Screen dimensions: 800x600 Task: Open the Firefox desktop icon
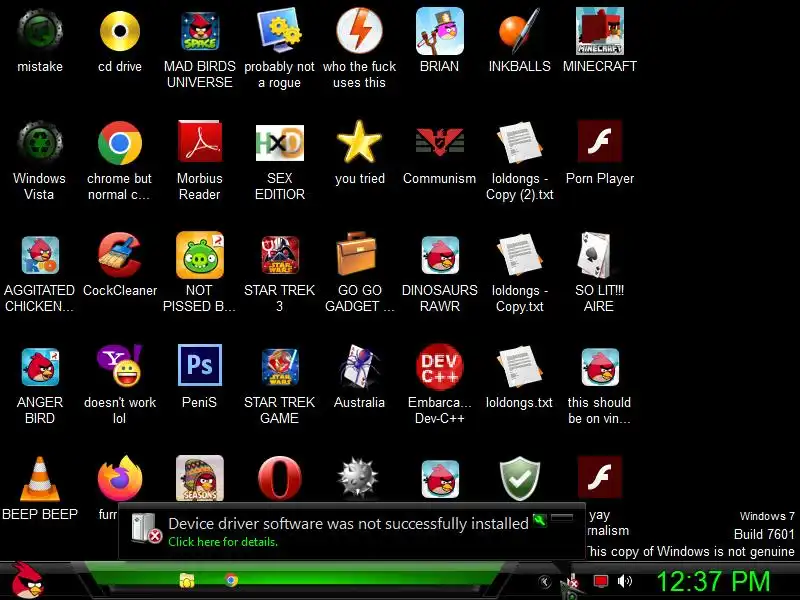tap(120, 479)
